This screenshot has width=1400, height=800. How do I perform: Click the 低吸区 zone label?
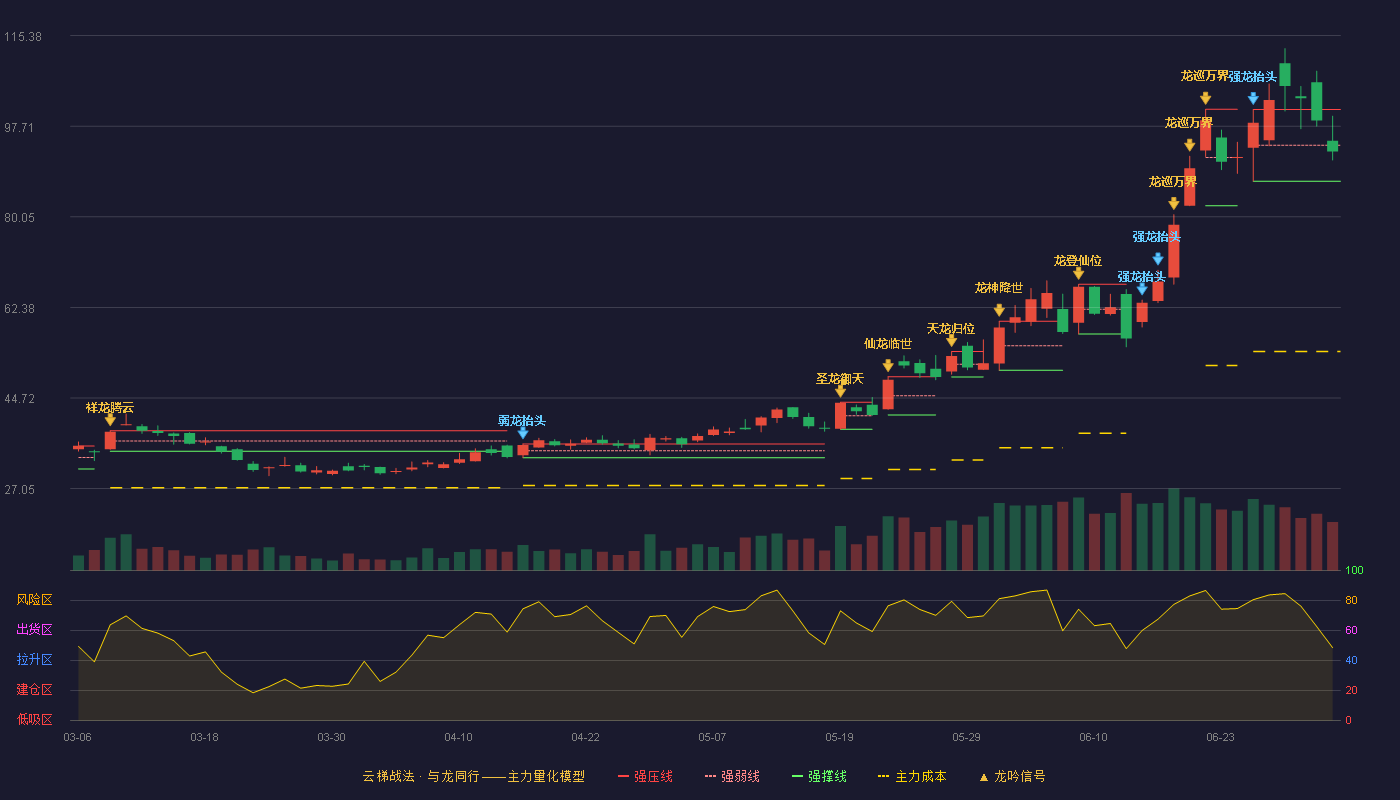[x=34, y=719]
